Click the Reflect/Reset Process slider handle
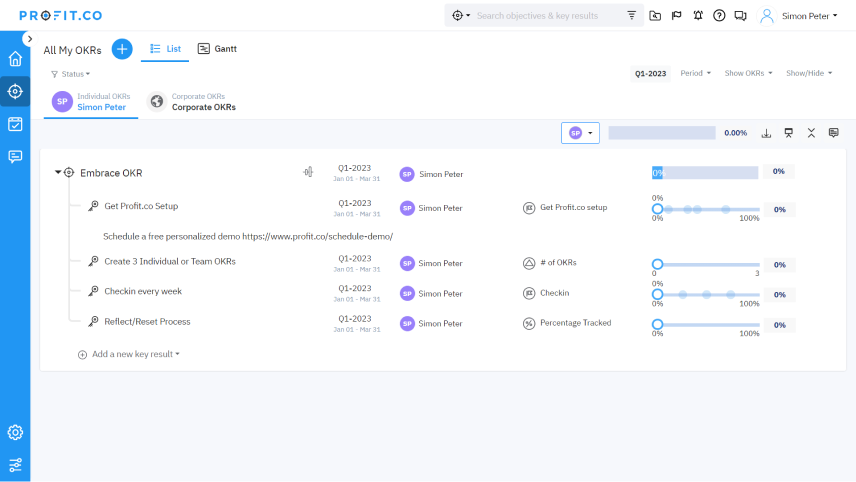The width and height of the screenshot is (856, 482). click(657, 324)
